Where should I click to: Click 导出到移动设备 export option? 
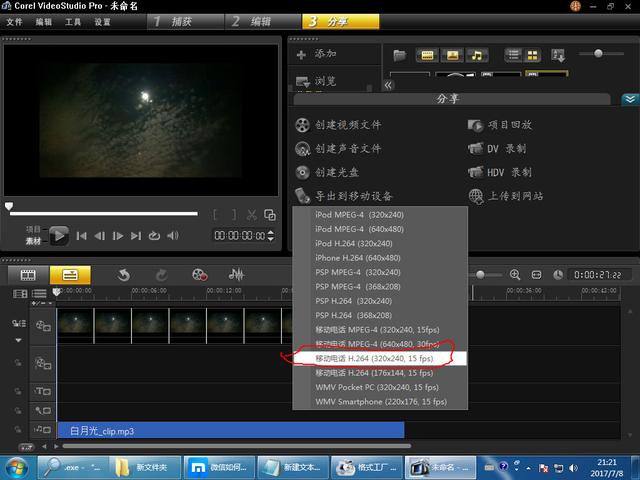pos(343,196)
